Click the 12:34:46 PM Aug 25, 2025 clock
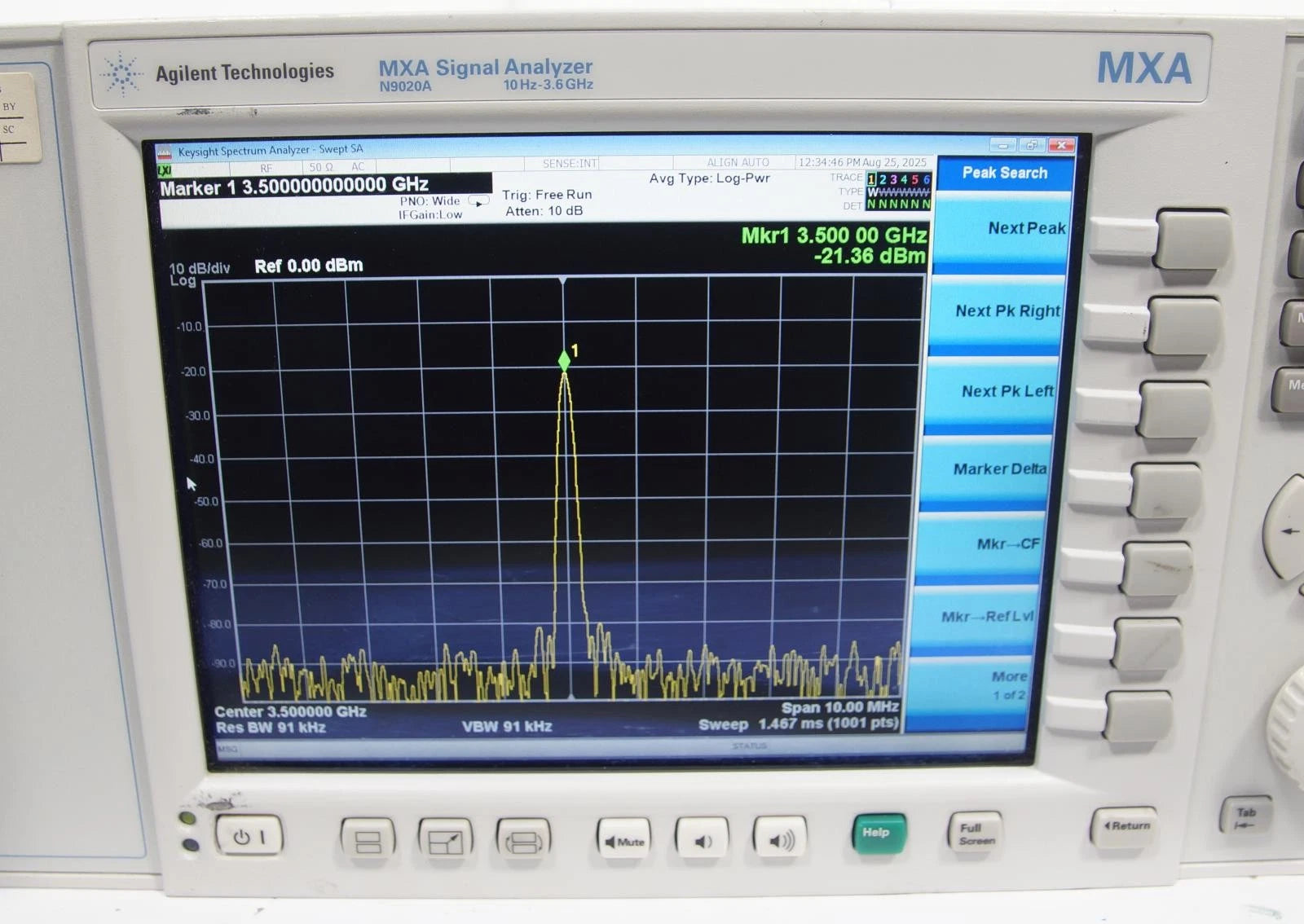The width and height of the screenshot is (1304, 924). 862,162
